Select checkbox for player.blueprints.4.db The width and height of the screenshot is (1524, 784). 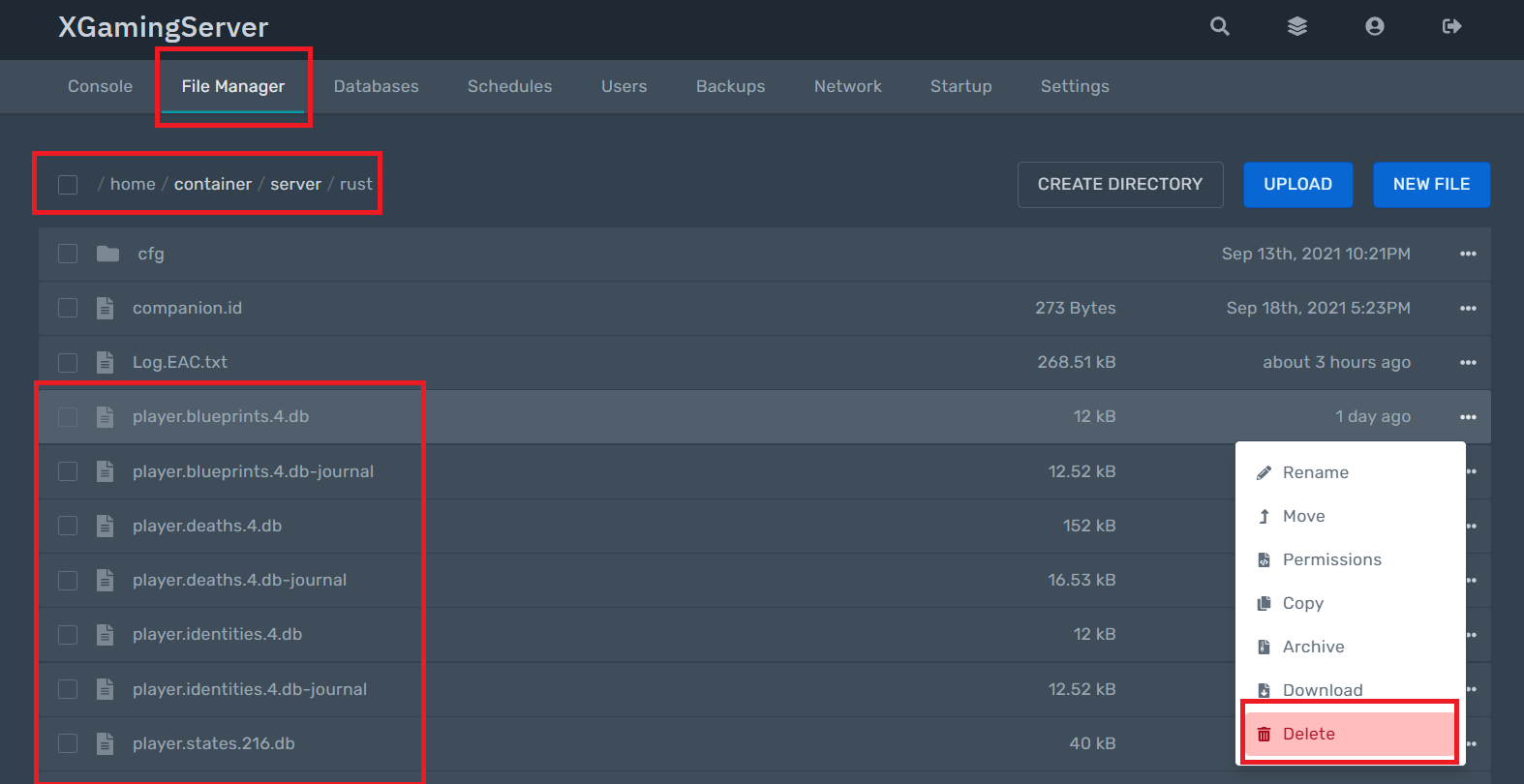pos(68,416)
